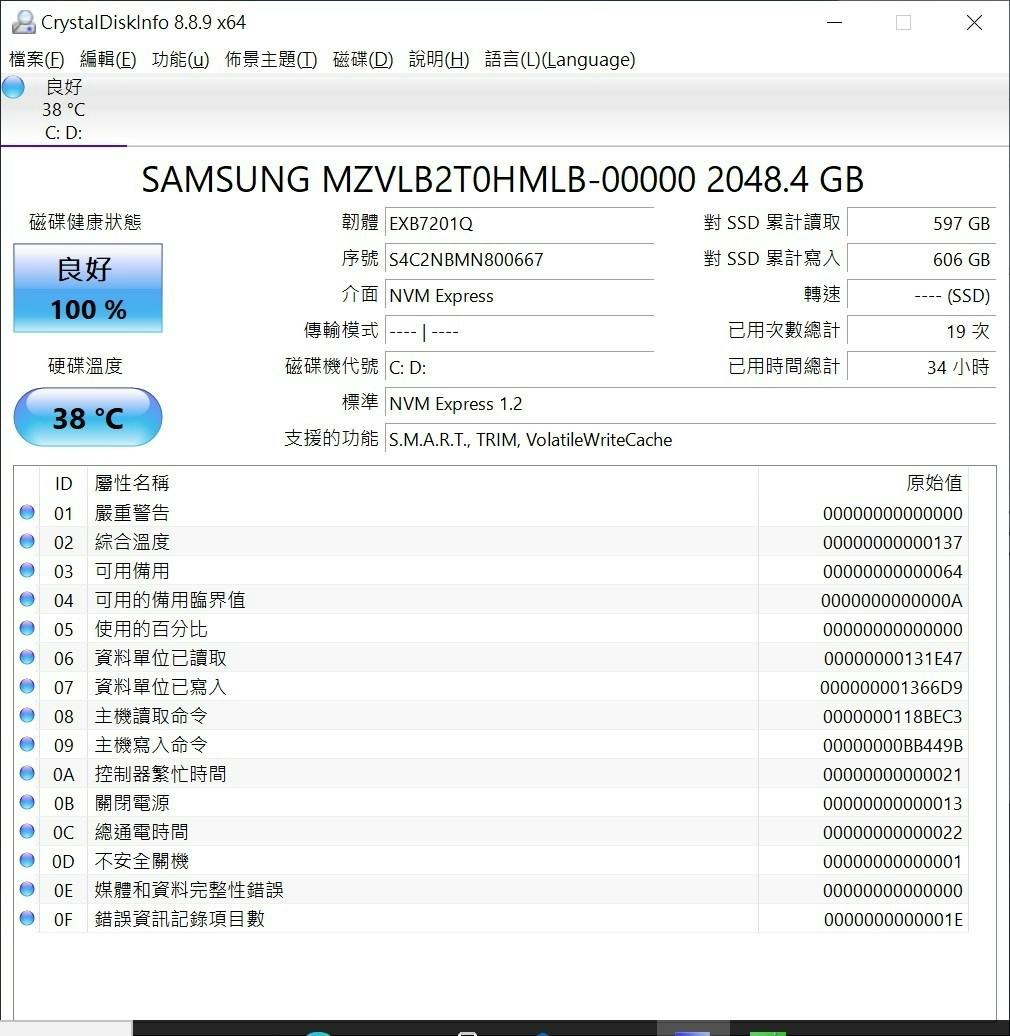The image size is (1010, 1036).
Task: Click the 原始值 column header
Action: tap(863, 484)
